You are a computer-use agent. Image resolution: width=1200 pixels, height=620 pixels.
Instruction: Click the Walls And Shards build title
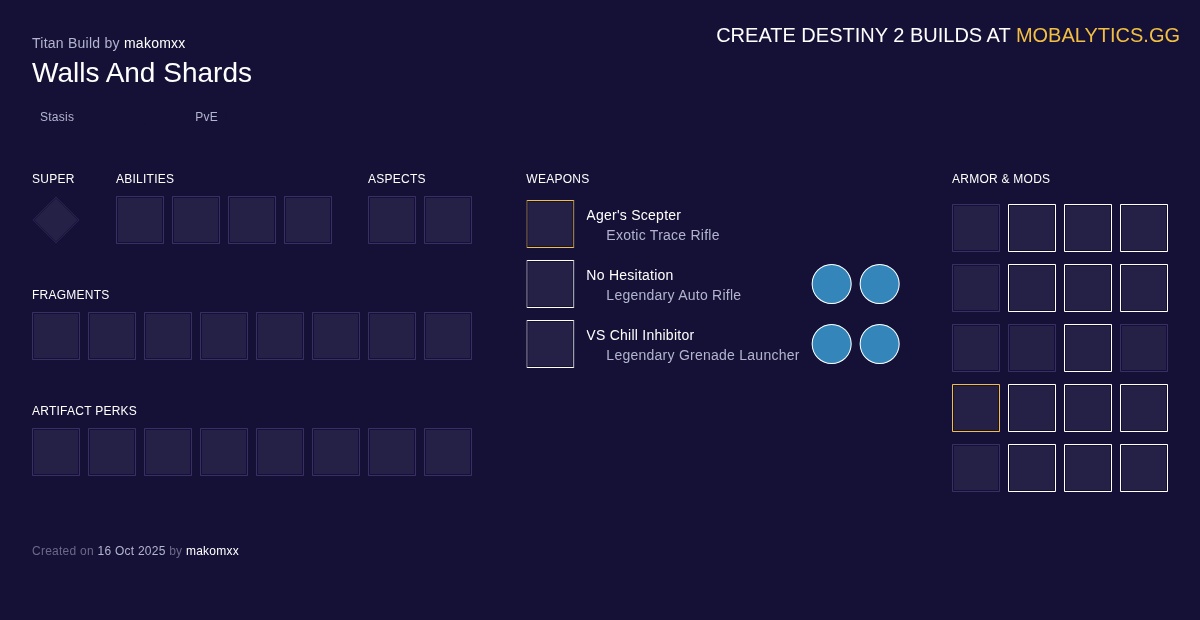pos(142,73)
